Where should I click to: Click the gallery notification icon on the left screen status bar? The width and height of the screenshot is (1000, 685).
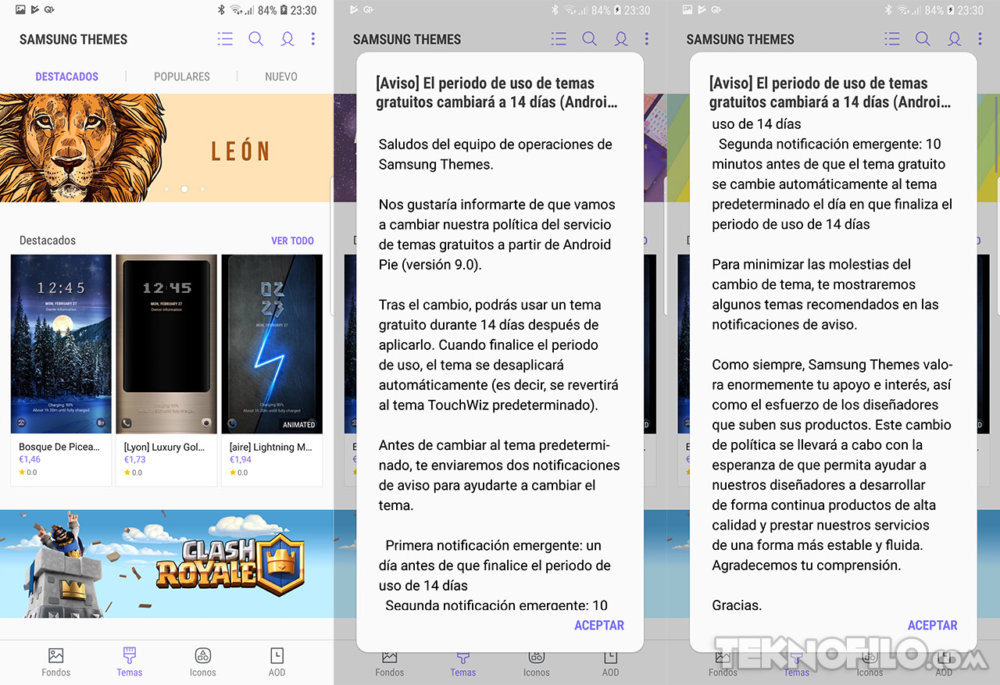coord(20,10)
